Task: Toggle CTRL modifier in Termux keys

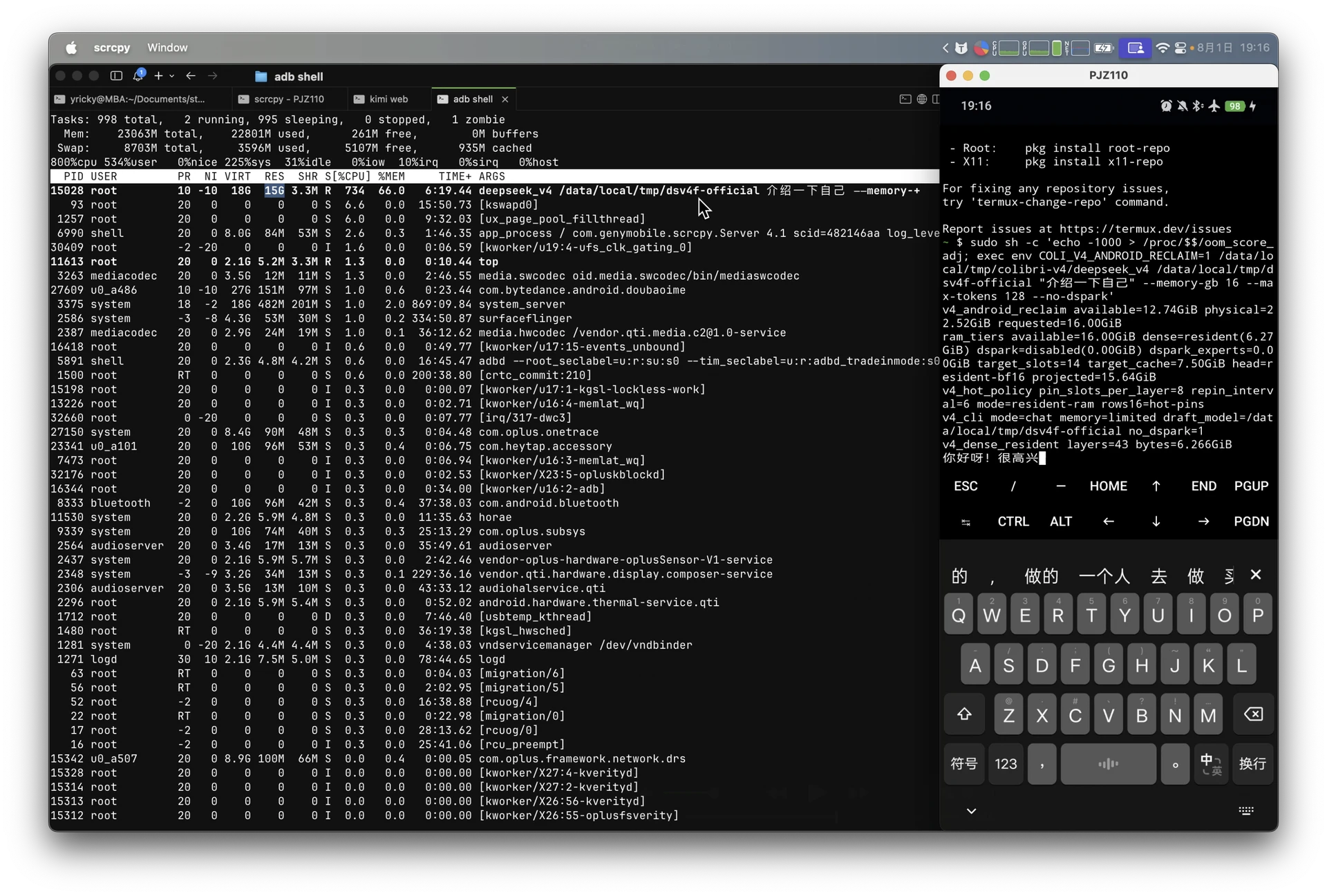Action: click(1013, 521)
